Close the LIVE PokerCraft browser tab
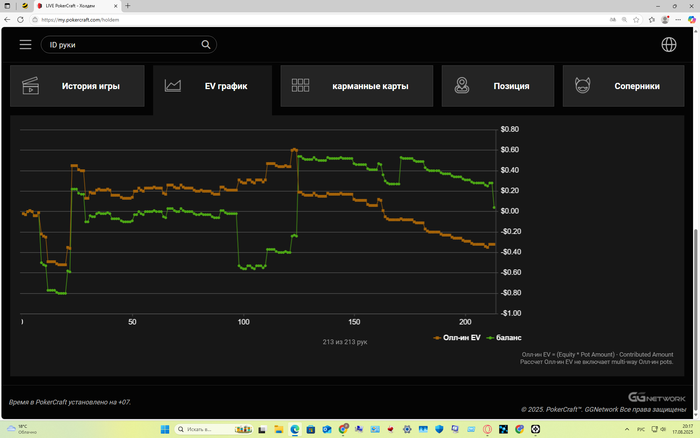 coord(115,6)
